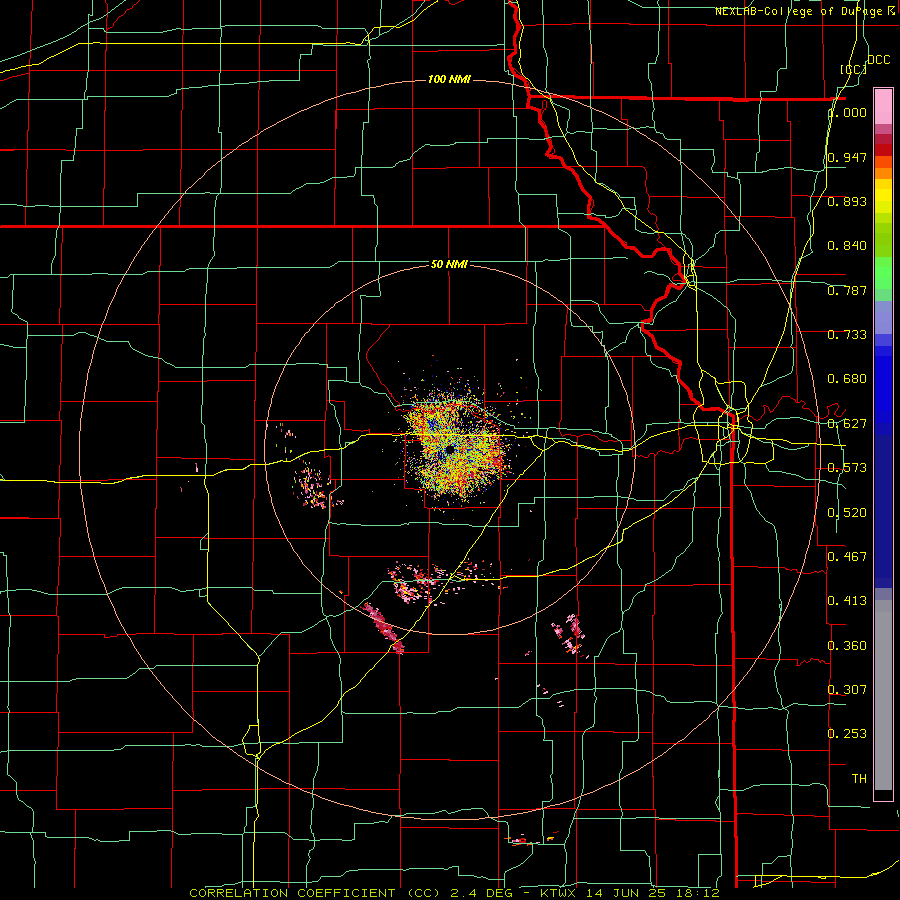The width and height of the screenshot is (900, 900).
Task: Pick the bright green color bar segment
Action: (883, 273)
